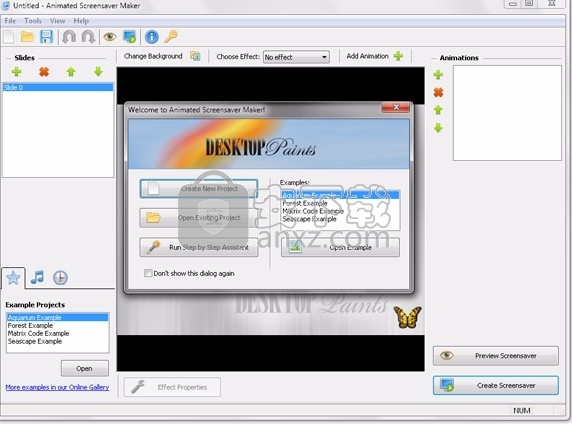
Task: Open the Tools menu
Action: pyautogui.click(x=33, y=21)
